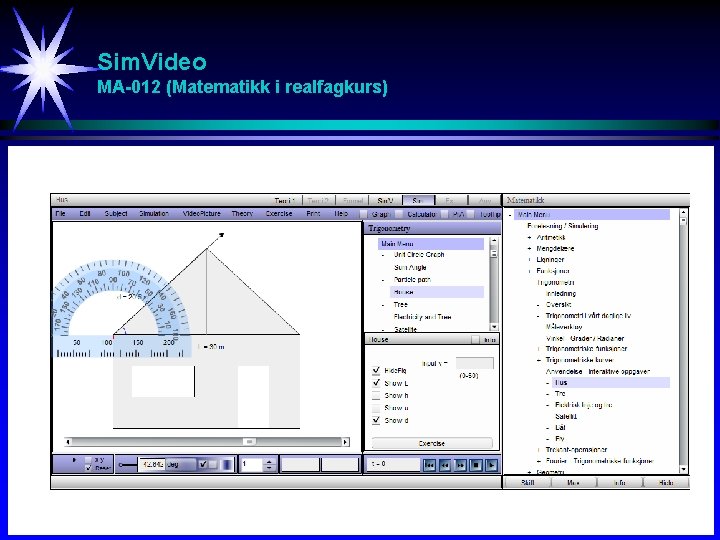Select Particle path item

tap(412, 280)
